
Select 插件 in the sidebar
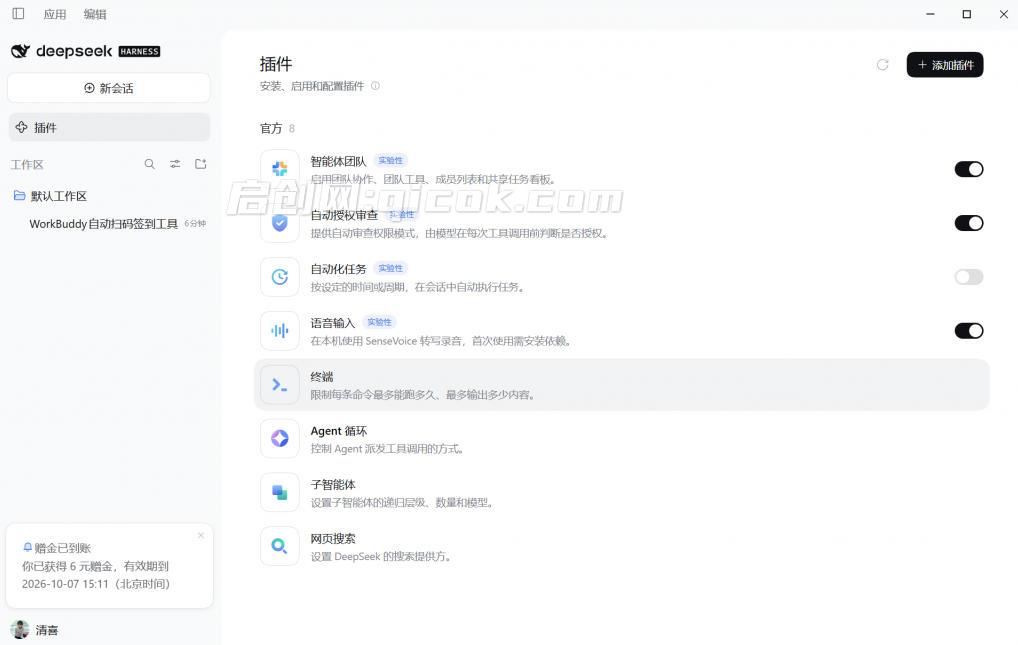[x=109, y=127]
